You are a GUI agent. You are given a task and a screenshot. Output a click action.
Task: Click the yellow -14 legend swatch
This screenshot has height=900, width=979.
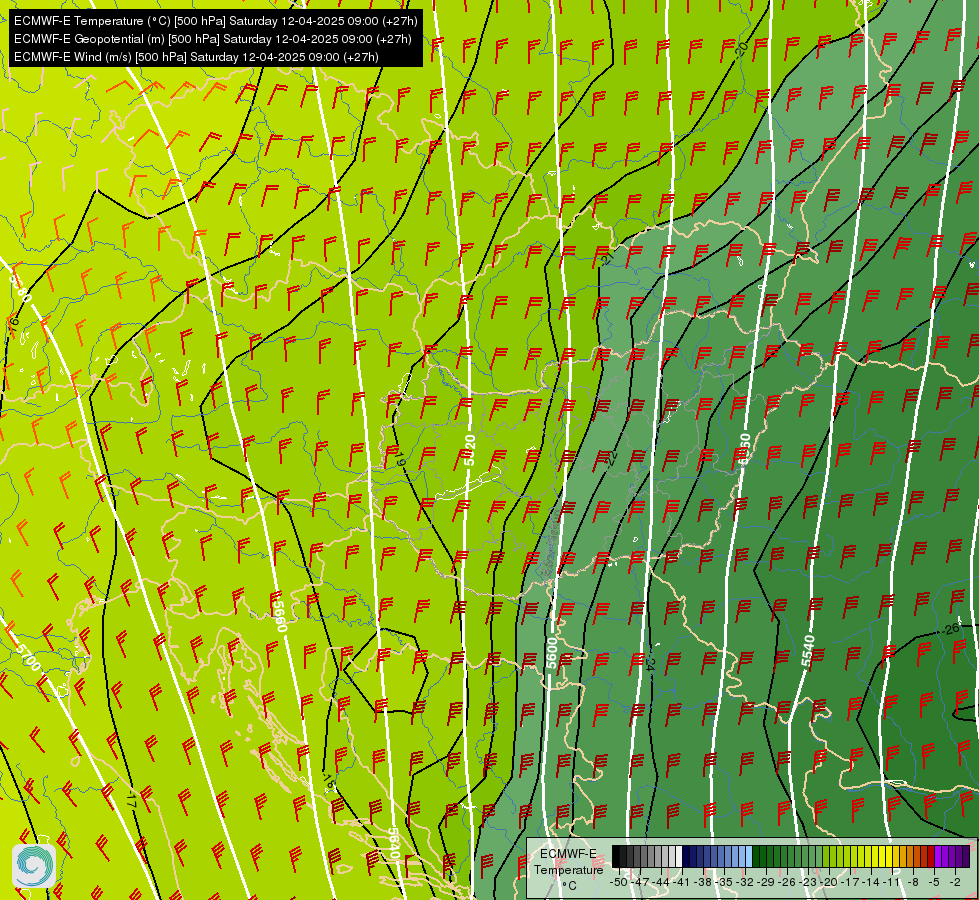pos(868,856)
